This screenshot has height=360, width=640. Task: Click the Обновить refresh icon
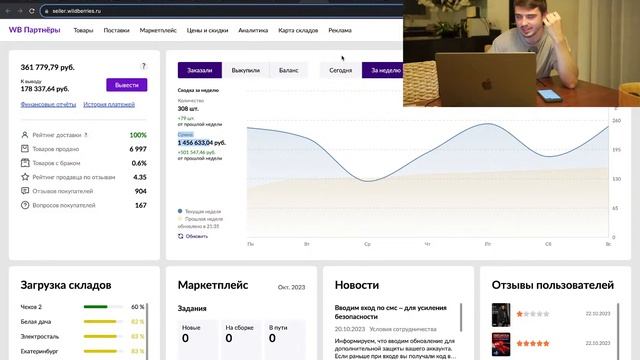point(180,236)
